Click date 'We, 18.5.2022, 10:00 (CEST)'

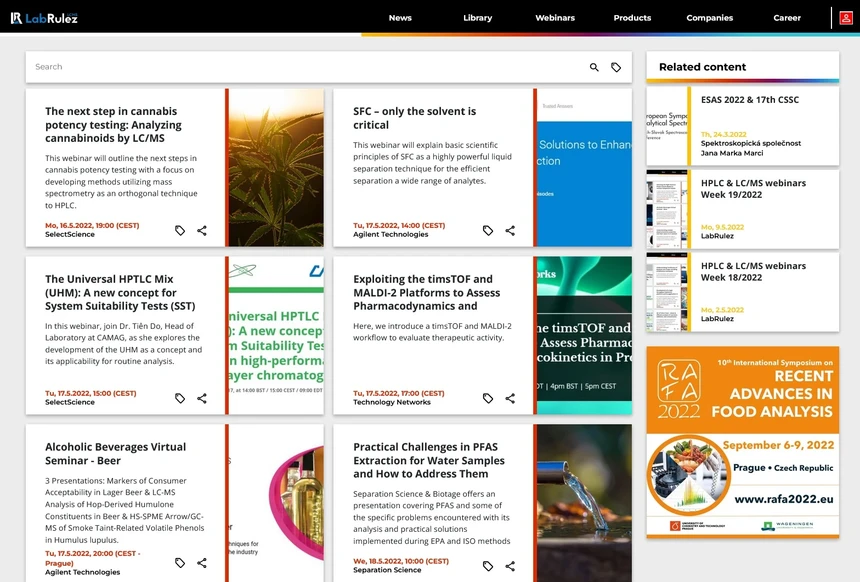tap(401, 561)
